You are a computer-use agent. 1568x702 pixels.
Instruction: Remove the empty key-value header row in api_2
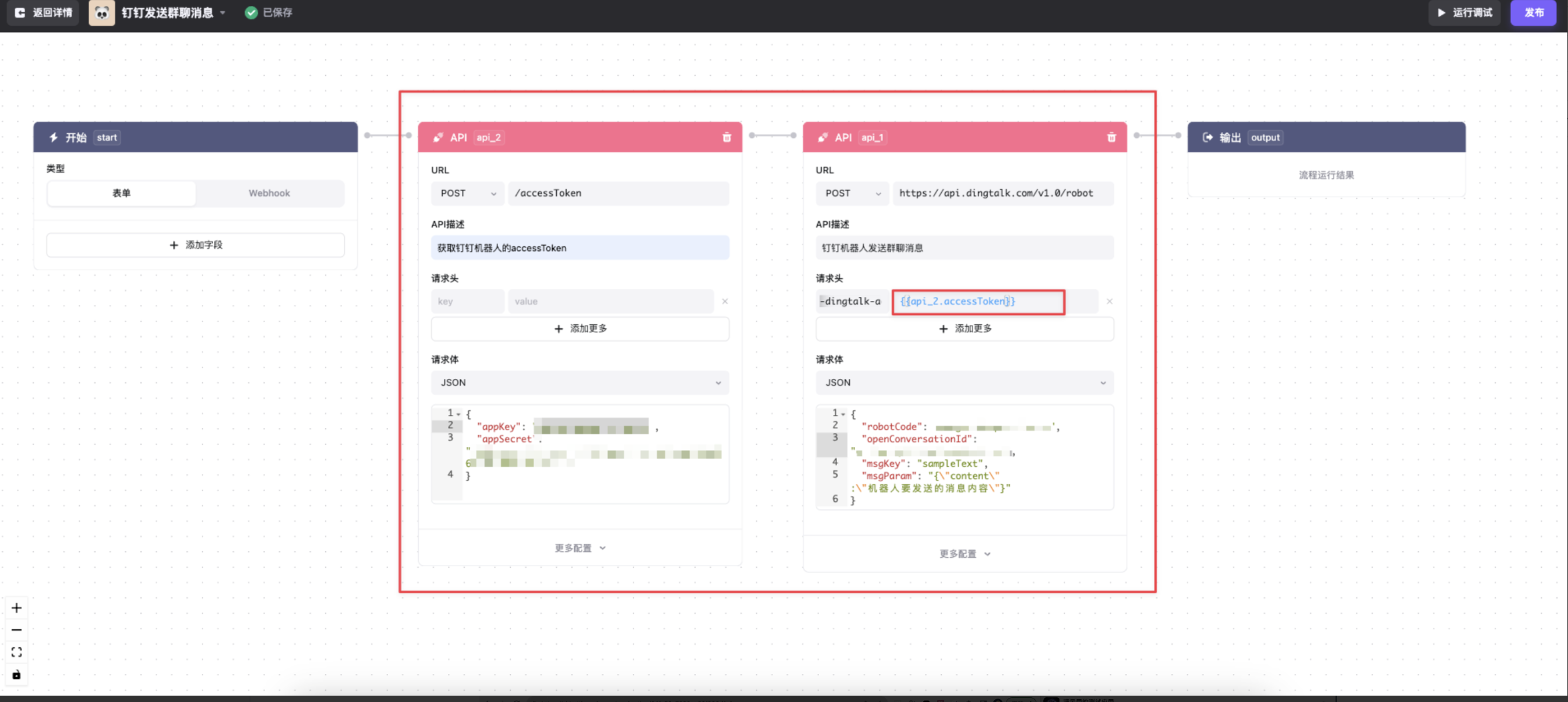(725, 301)
